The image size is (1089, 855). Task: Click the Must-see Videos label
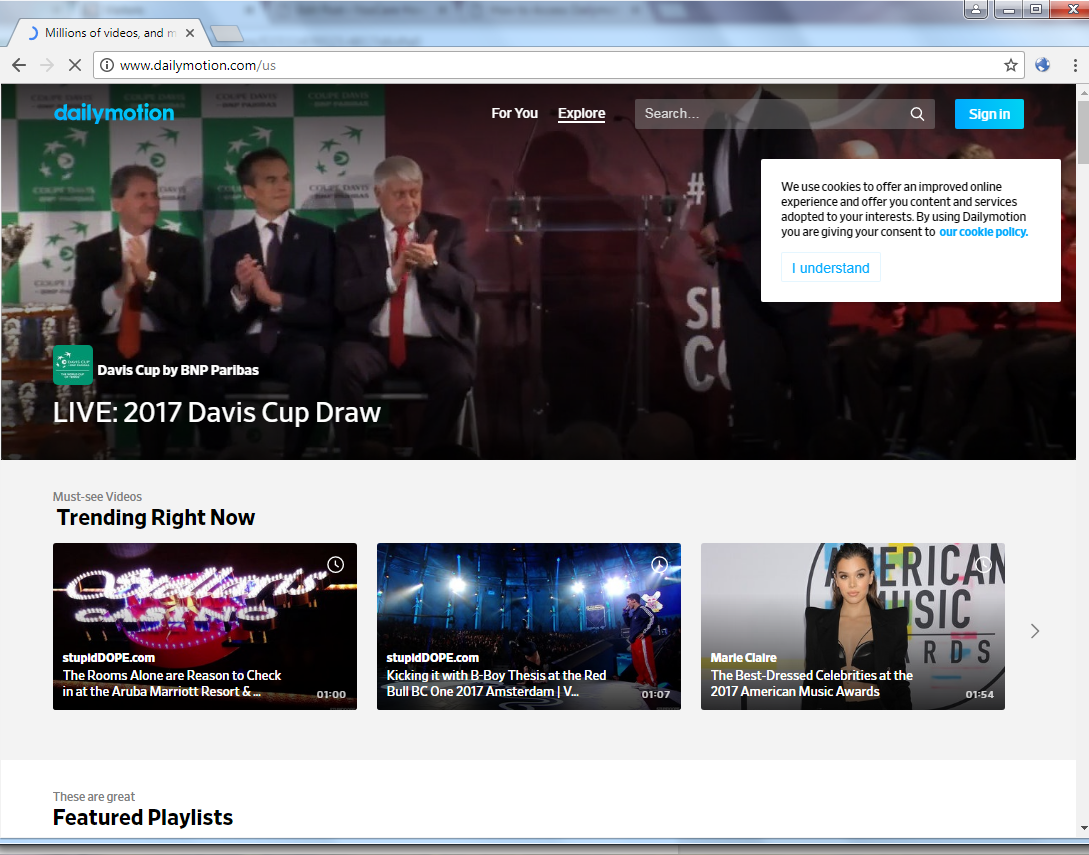(x=97, y=497)
